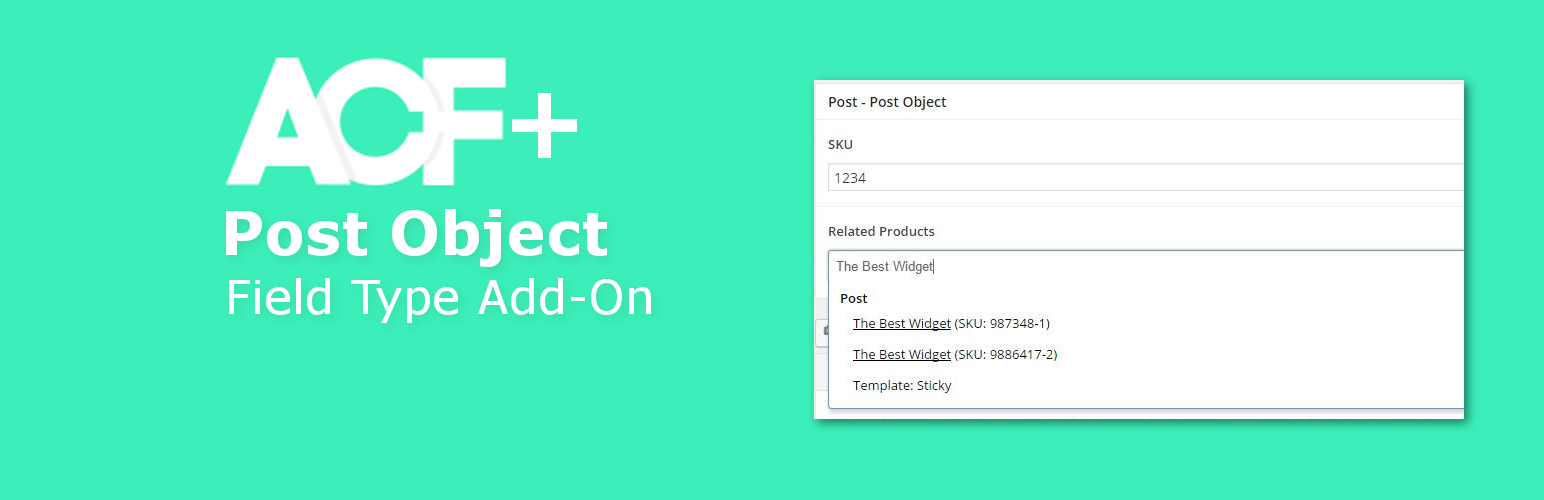Click the partially hidden button left of dropdown
Screen dimensions: 1544x500
tap(821, 331)
